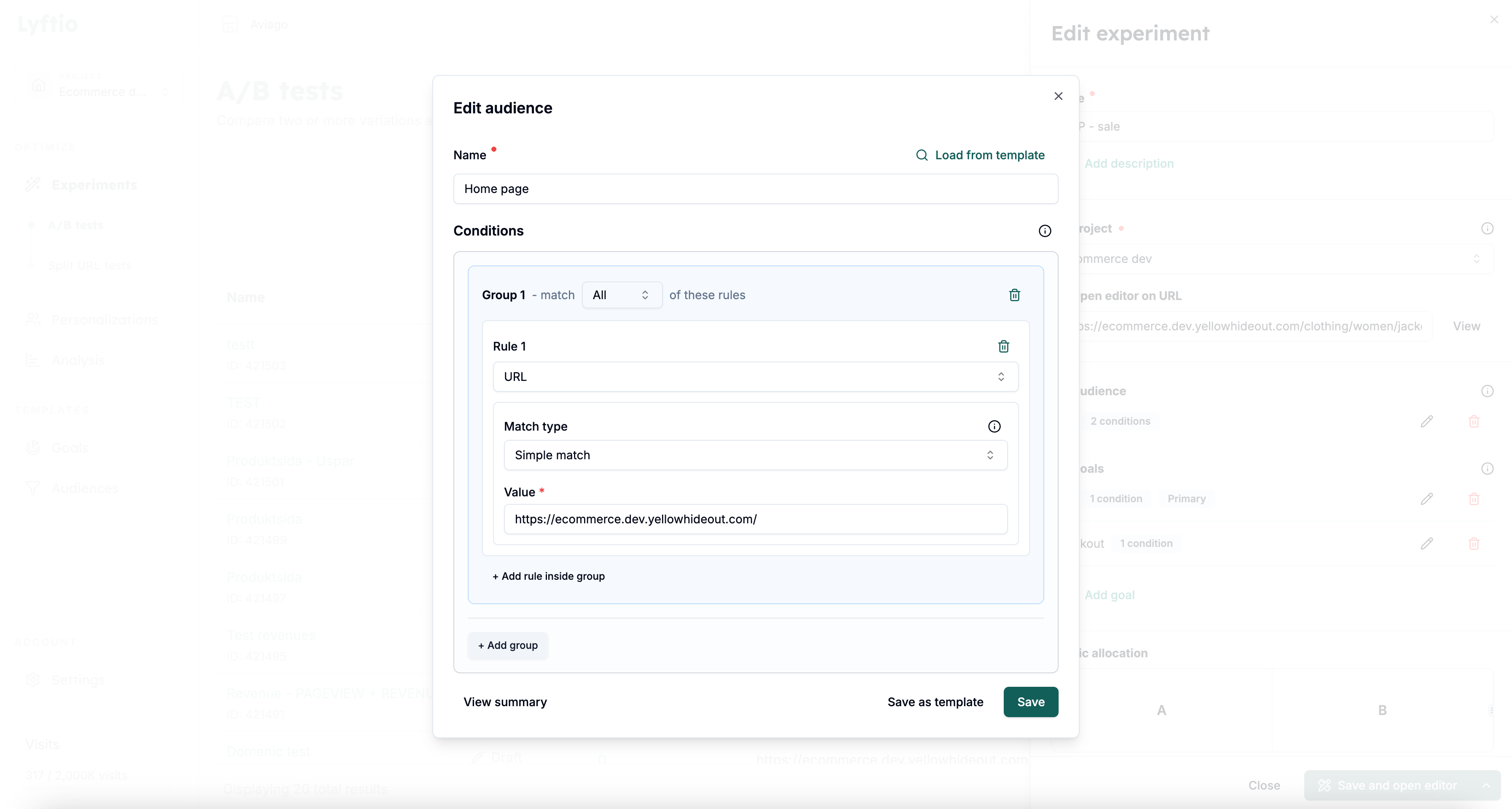Click the audience Name input field
The image size is (1512, 809).
[756, 188]
